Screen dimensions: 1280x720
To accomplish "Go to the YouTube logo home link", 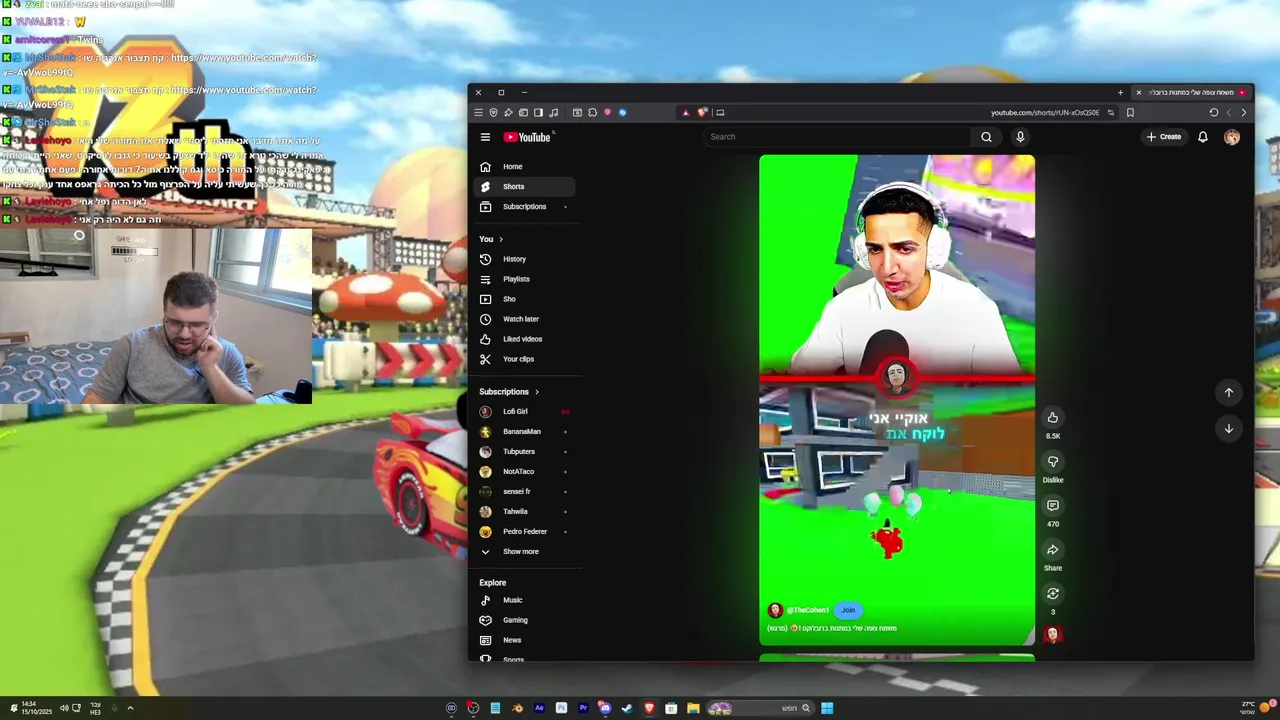I will (527, 137).
